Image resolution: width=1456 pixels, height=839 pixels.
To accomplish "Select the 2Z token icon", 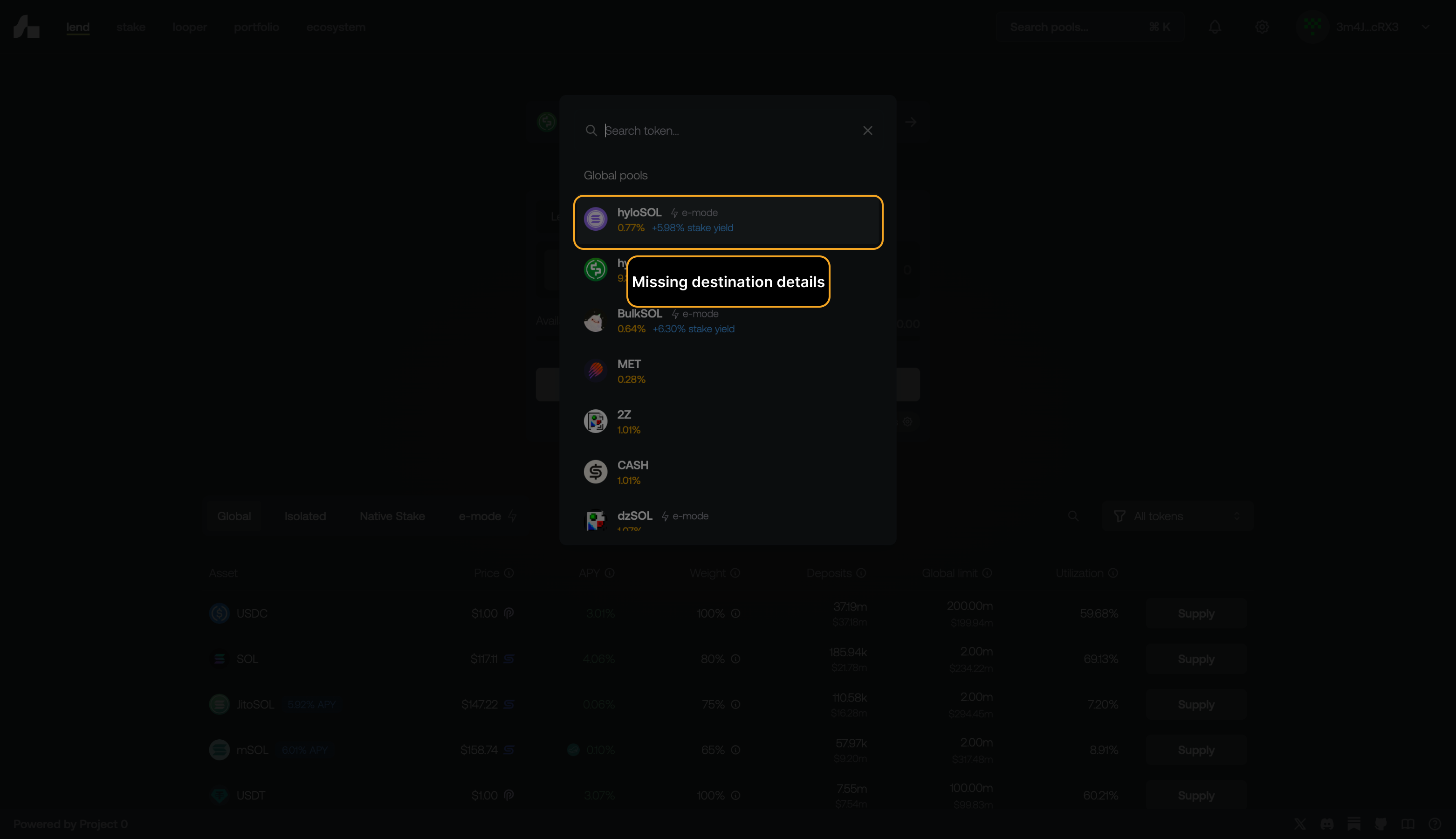I will click(x=595, y=422).
